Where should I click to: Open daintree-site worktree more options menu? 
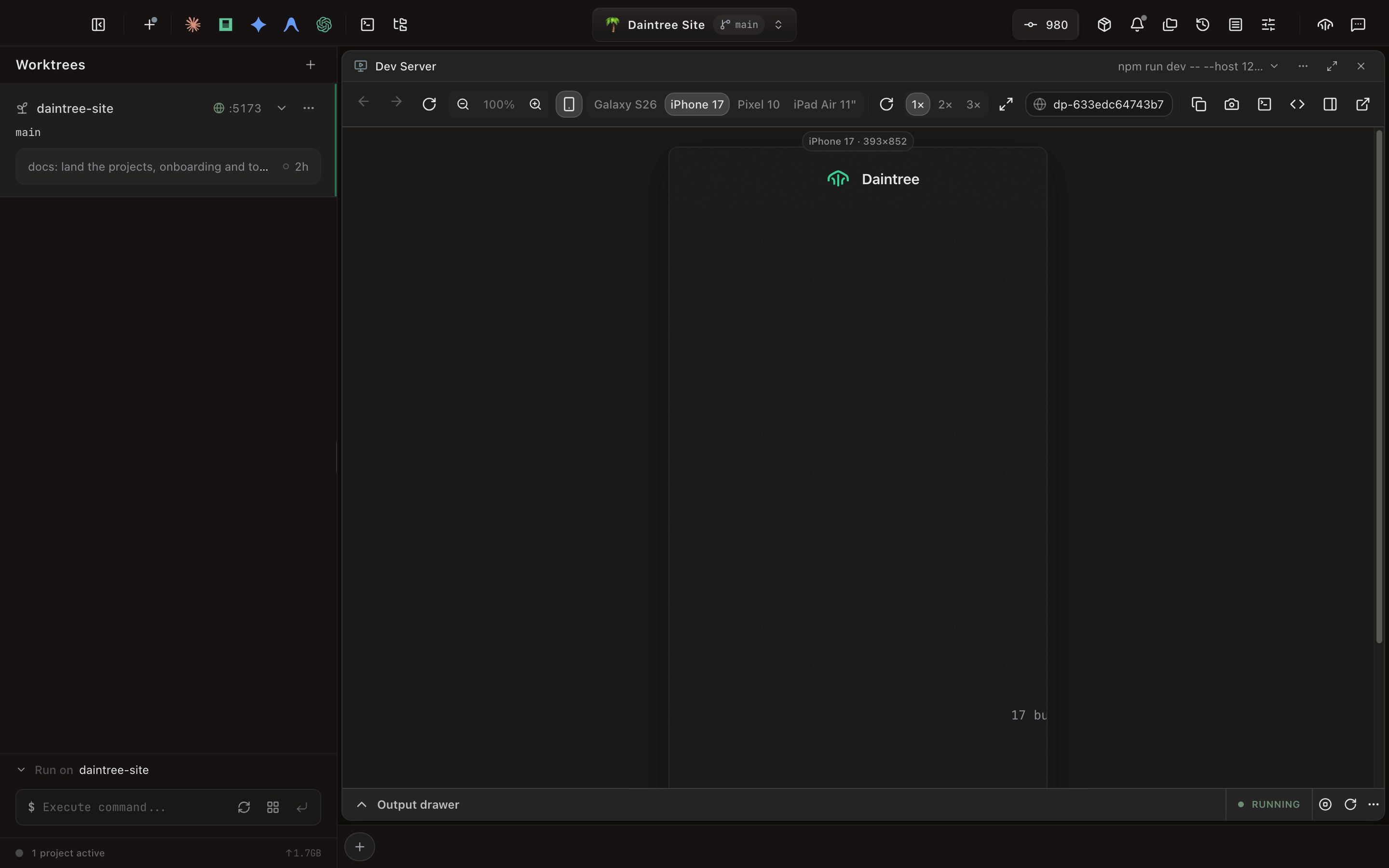[308, 108]
